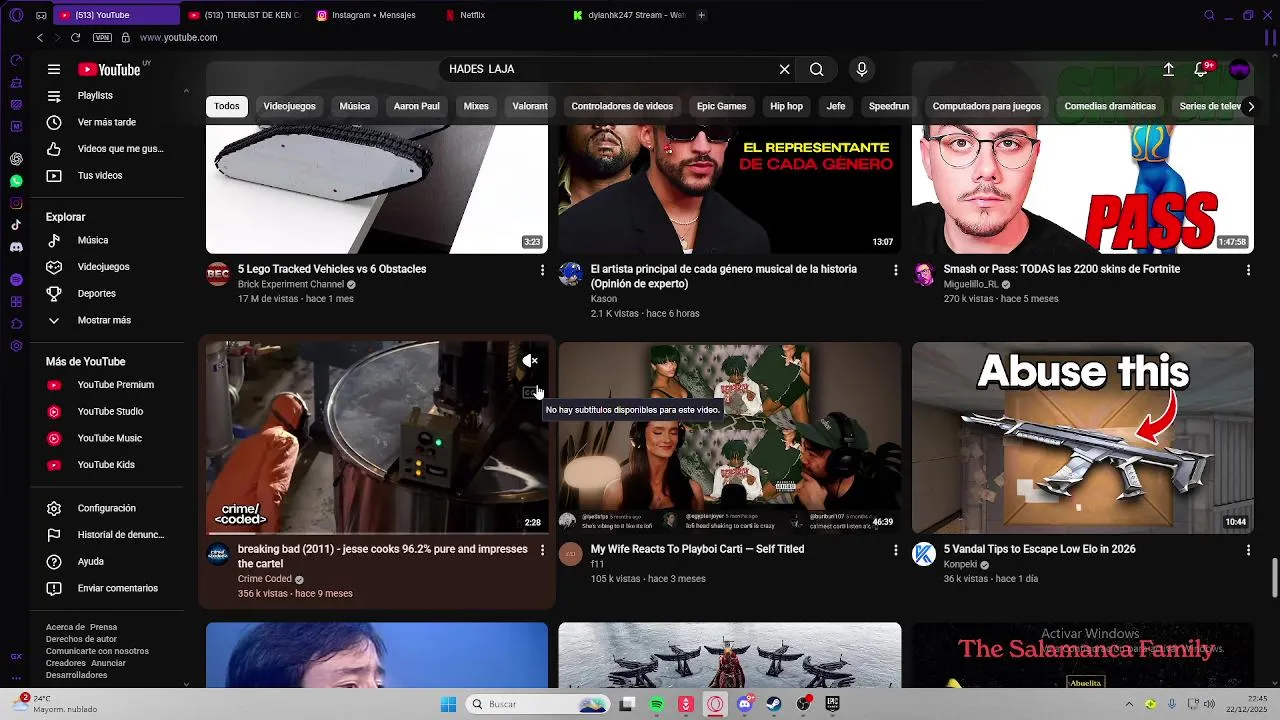Go back with the browser back arrow
1280x720 pixels.
coord(40,37)
